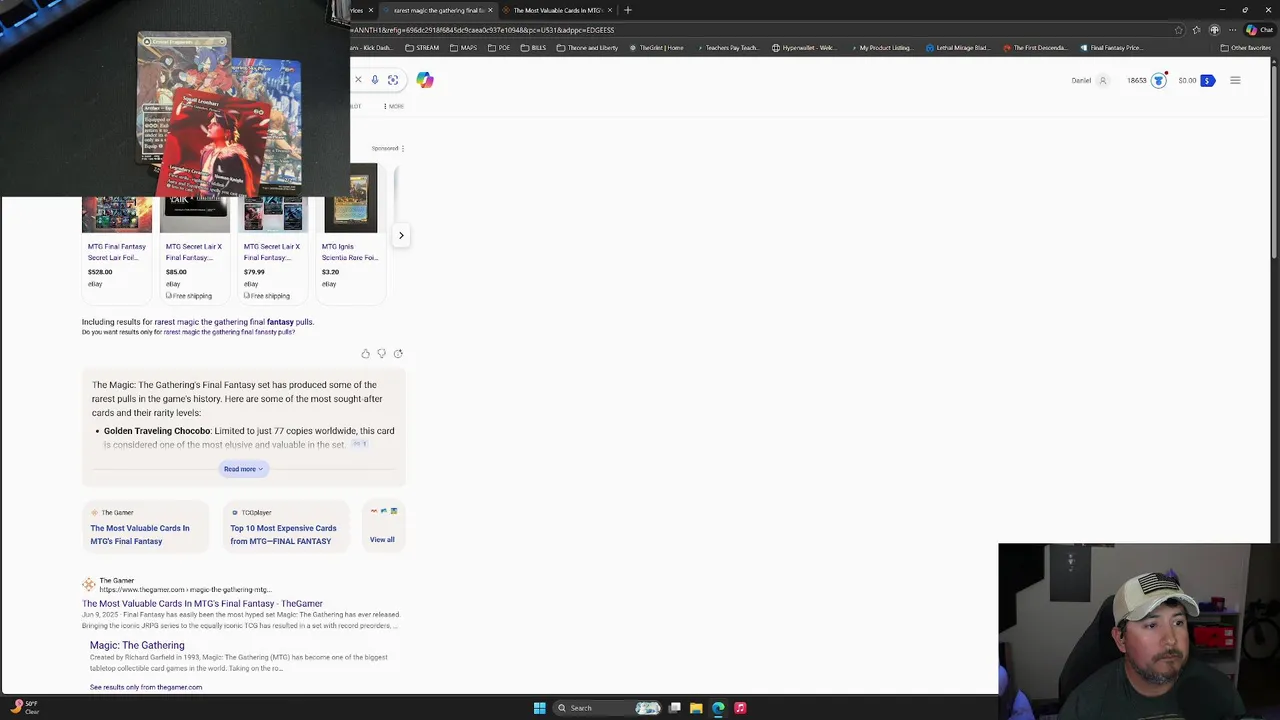The width and height of the screenshot is (1280, 720).
Task: Open the $0.00 cashback wallet icon
Action: tap(1207, 81)
